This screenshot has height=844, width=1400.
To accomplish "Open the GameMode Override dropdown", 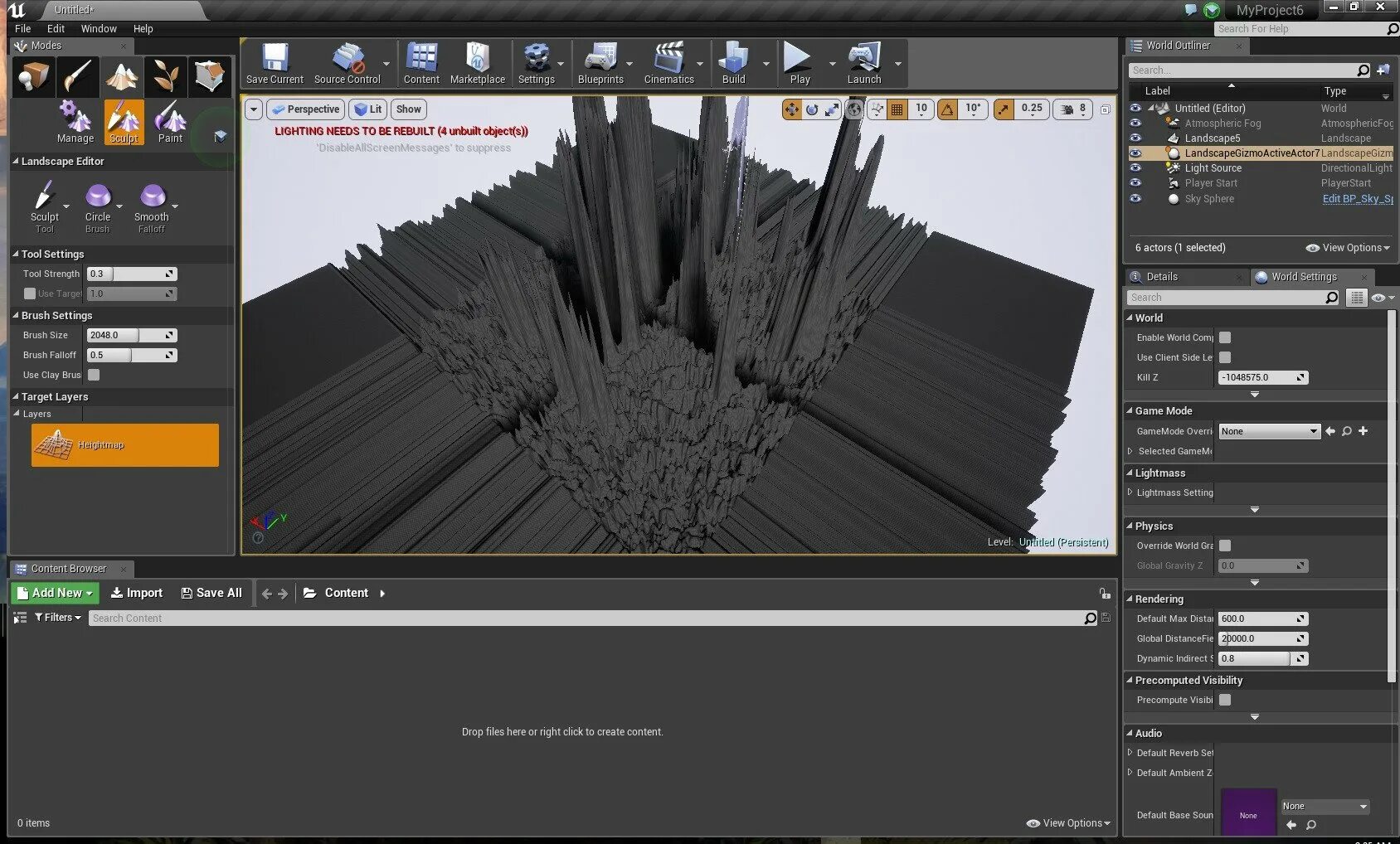I will click(x=1268, y=431).
